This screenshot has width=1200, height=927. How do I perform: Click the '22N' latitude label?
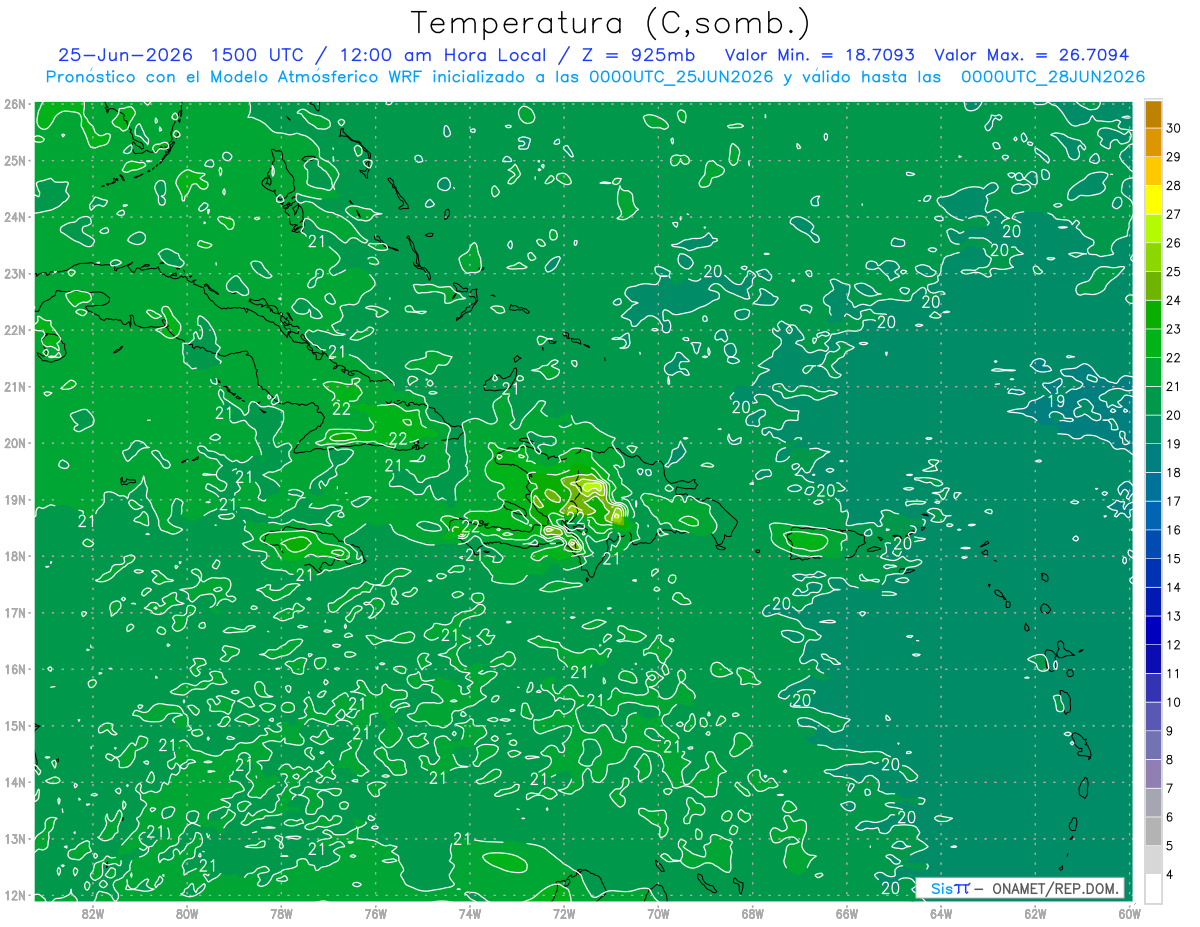point(15,329)
